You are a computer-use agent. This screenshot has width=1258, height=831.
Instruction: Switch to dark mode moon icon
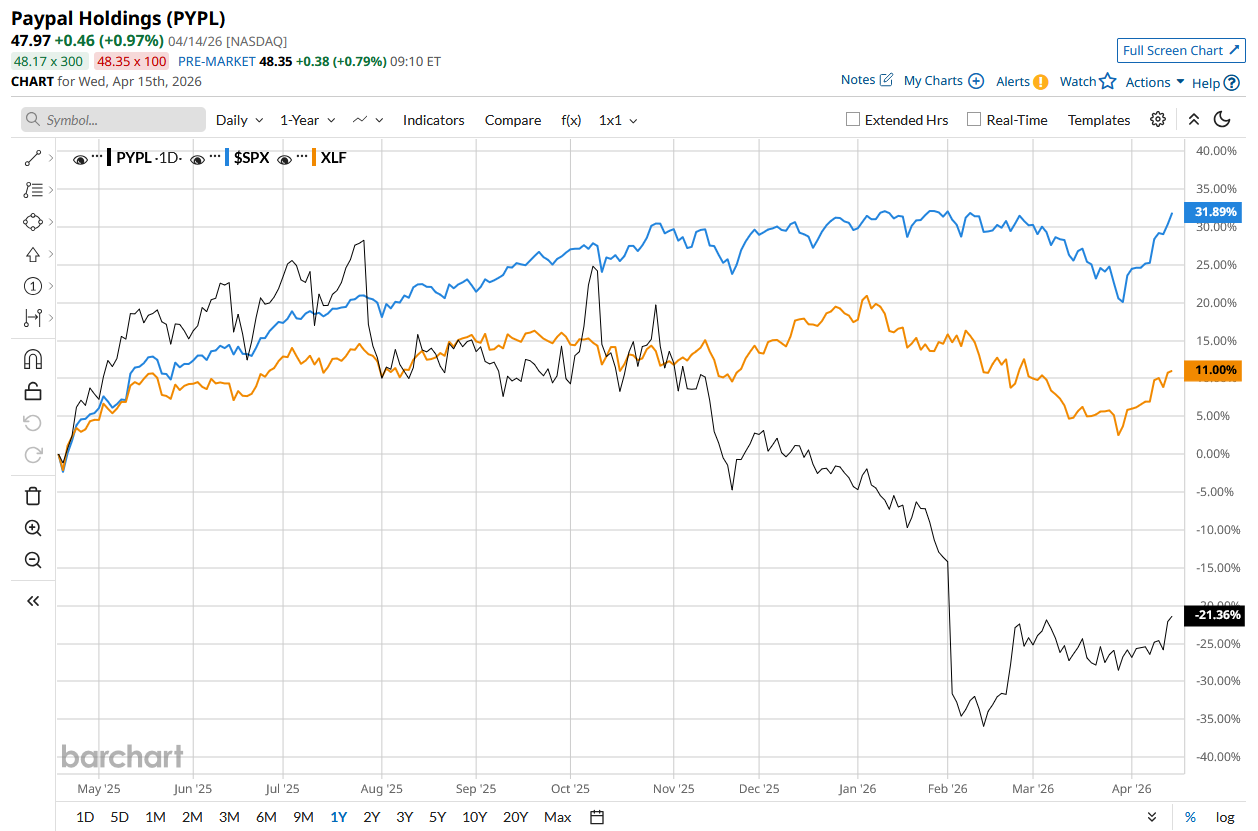coord(1221,120)
